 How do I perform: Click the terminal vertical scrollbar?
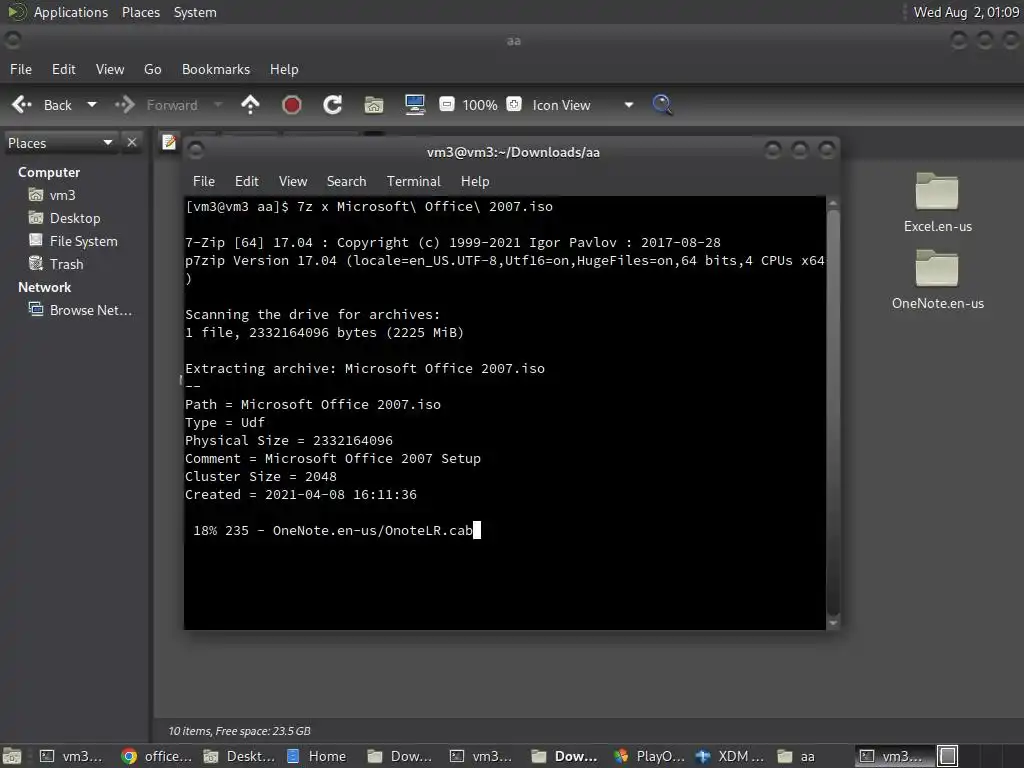(x=833, y=413)
